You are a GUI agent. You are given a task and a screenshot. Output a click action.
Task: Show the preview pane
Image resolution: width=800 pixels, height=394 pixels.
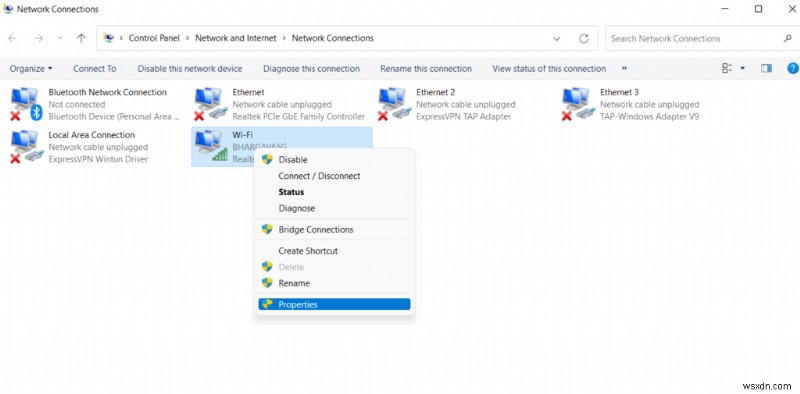(766, 68)
